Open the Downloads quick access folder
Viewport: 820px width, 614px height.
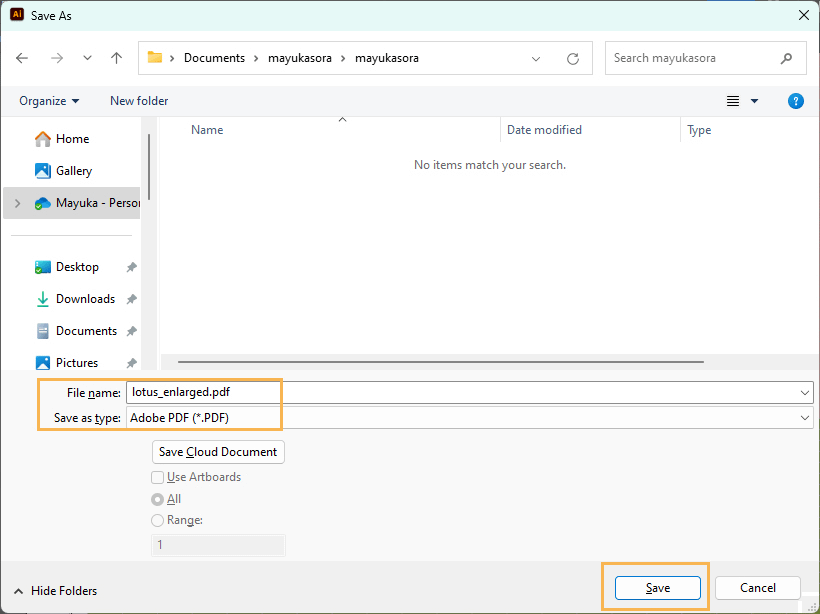pos(85,299)
